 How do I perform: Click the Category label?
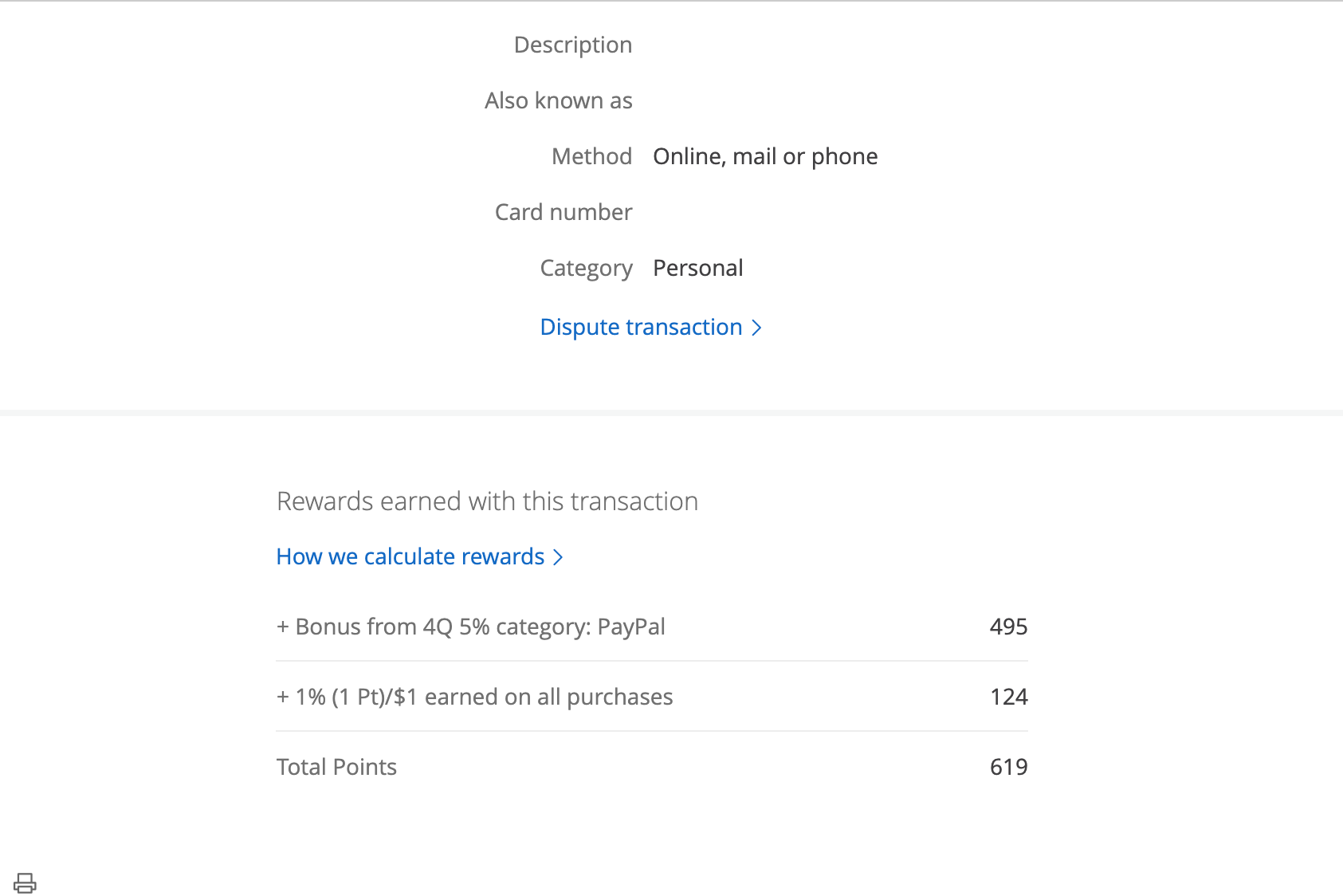point(586,268)
